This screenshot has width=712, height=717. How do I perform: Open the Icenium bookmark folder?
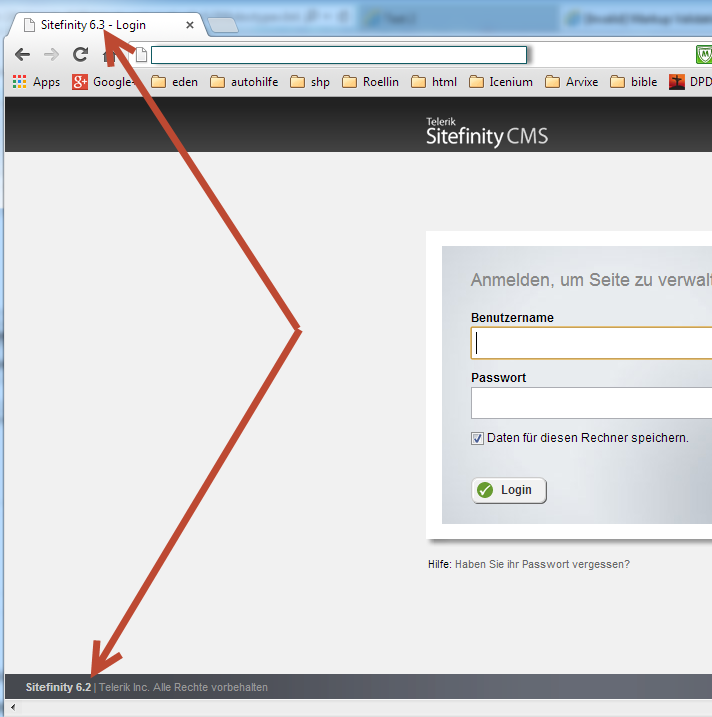click(501, 82)
